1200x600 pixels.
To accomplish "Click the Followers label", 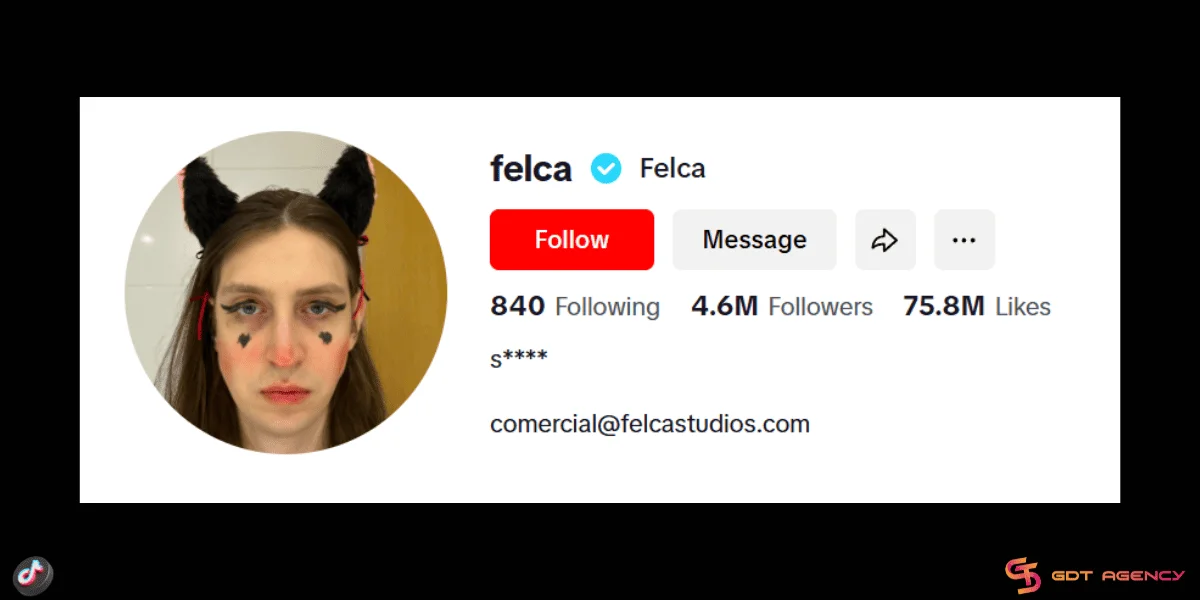I will [820, 307].
